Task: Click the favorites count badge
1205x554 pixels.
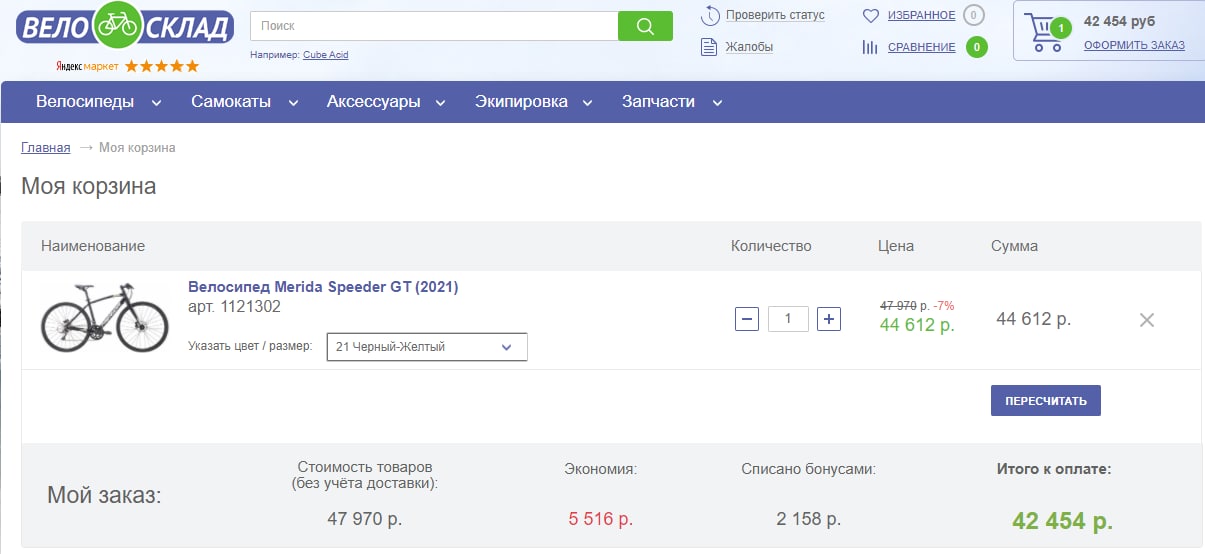Action: [974, 15]
